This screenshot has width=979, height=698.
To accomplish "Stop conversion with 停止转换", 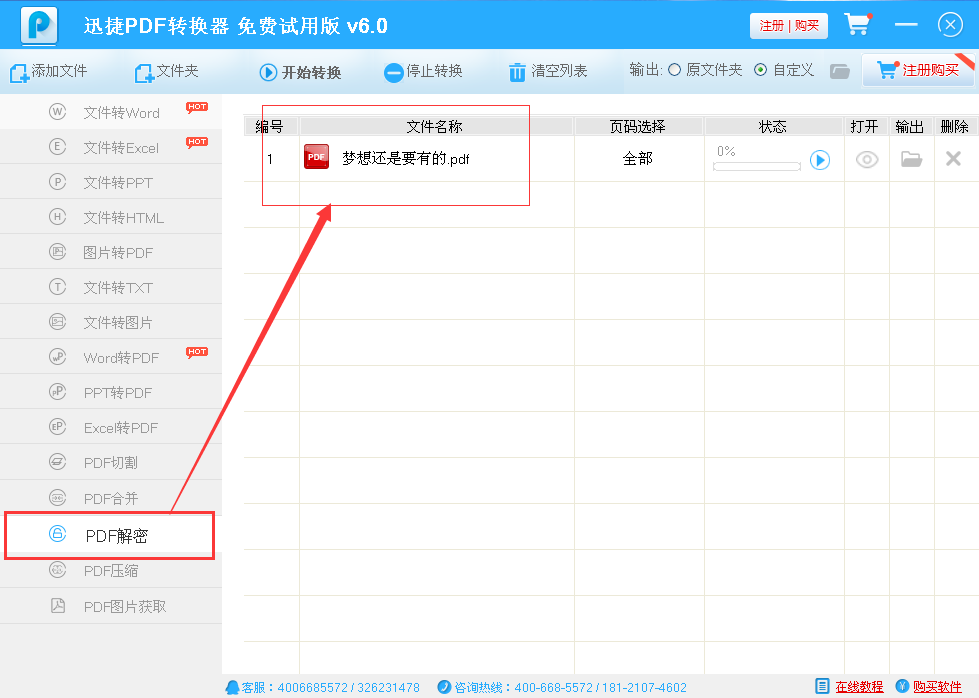I will tap(423, 72).
